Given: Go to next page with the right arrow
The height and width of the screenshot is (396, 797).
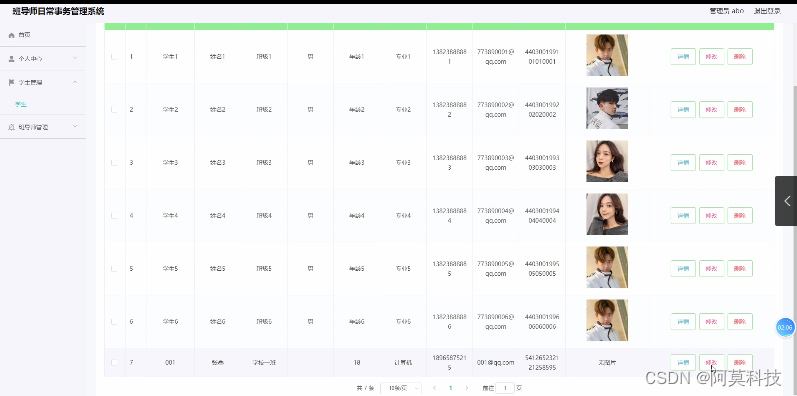Looking at the screenshot, I should (466, 388).
